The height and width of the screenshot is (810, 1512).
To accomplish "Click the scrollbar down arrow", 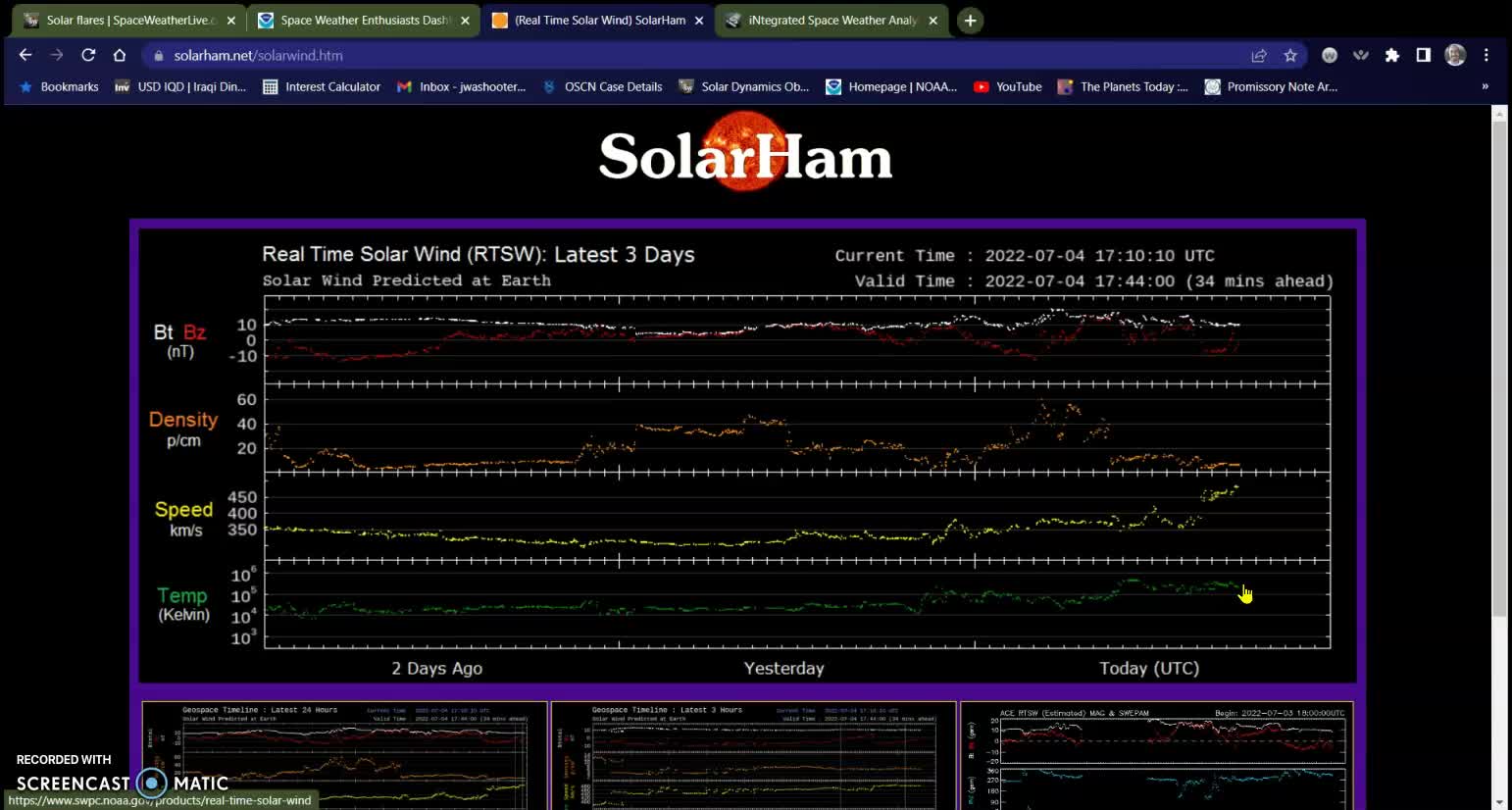I will point(1499,802).
